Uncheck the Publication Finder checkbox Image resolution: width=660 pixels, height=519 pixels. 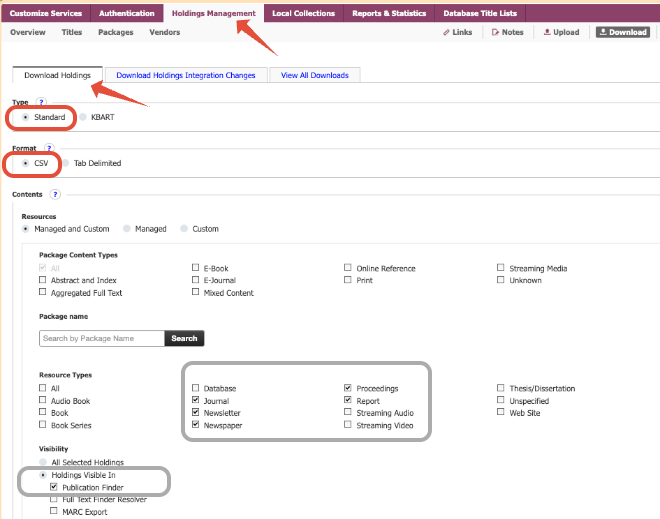53,487
